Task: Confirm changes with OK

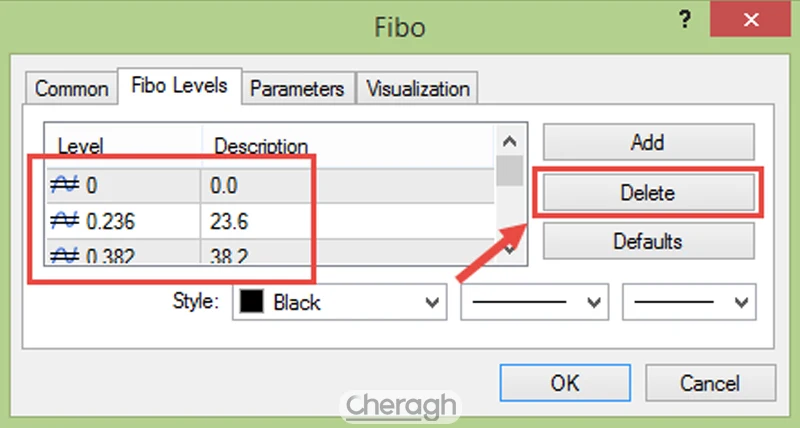Action: click(x=564, y=384)
